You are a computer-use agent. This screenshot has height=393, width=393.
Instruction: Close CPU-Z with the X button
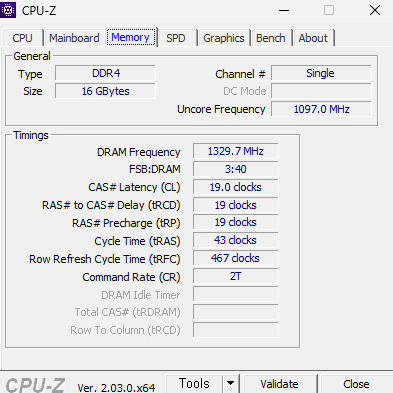(375, 10)
